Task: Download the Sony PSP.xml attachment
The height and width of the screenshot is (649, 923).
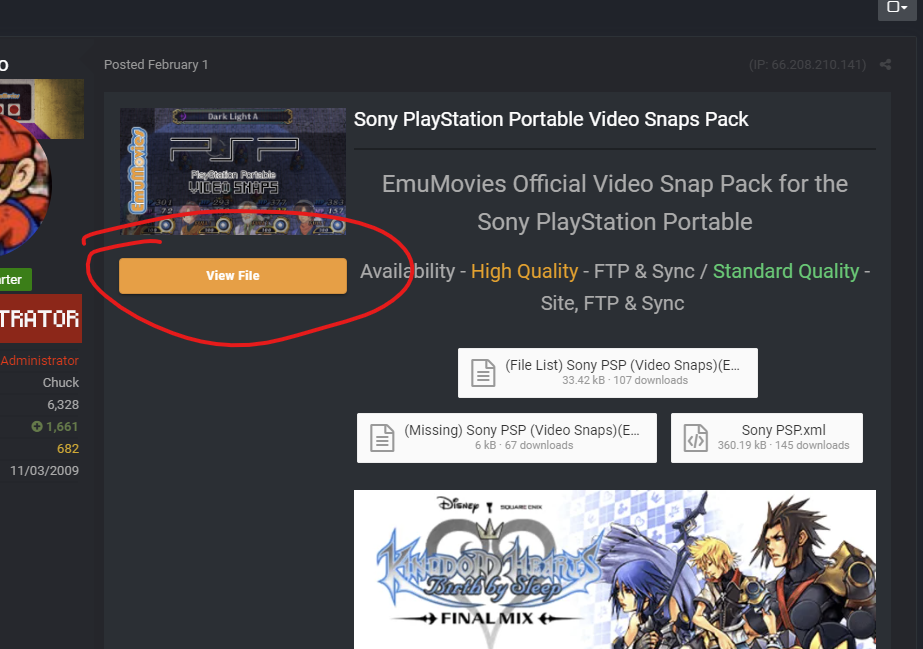Action: [x=766, y=438]
